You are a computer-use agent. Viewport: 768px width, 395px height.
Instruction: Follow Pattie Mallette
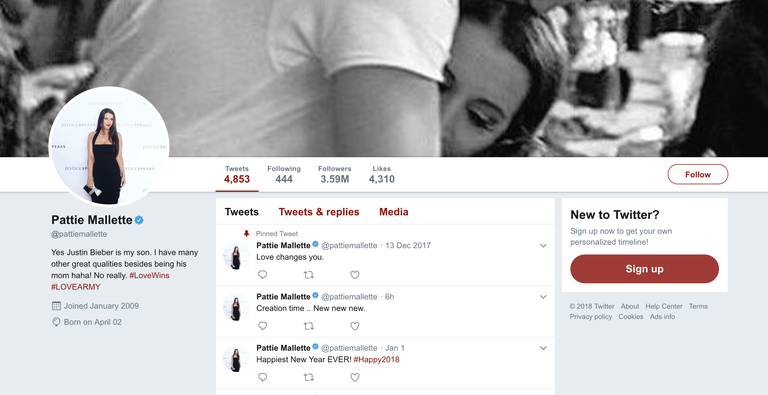click(697, 174)
